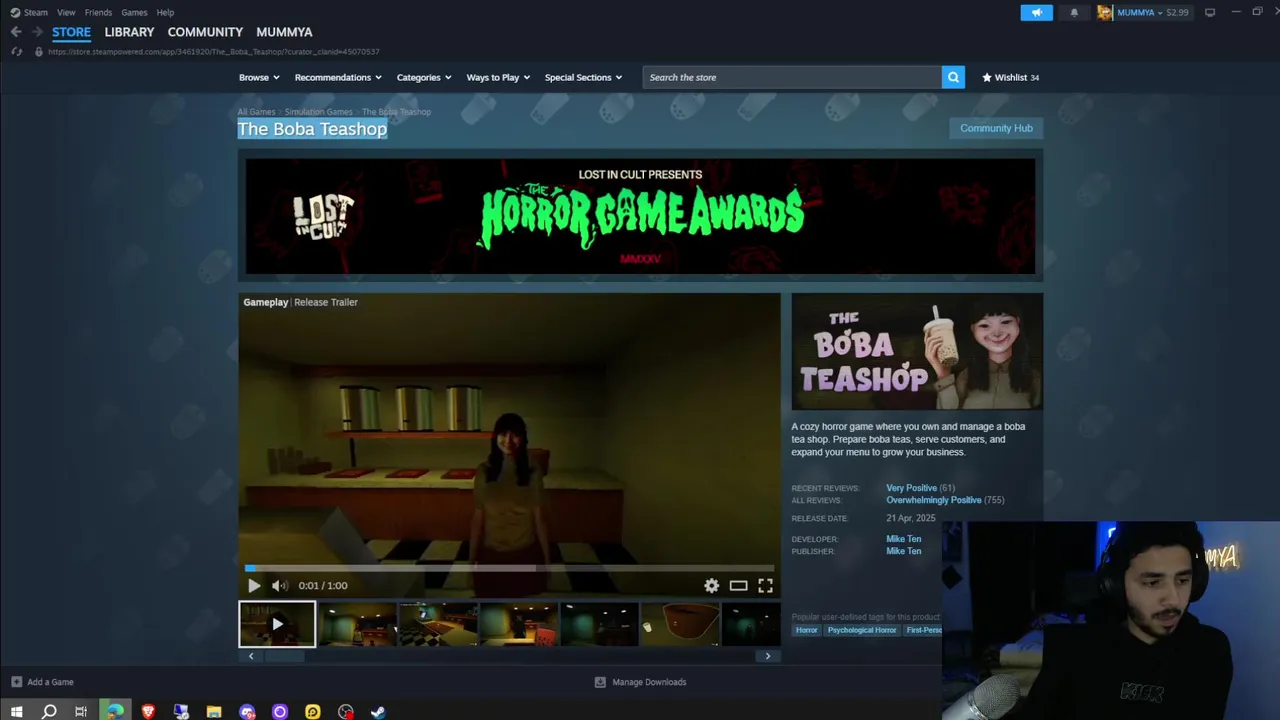Image resolution: width=1280 pixels, height=720 pixels.
Task: Open the Overwhelmingly Positive all reviews link
Action: [934, 500]
